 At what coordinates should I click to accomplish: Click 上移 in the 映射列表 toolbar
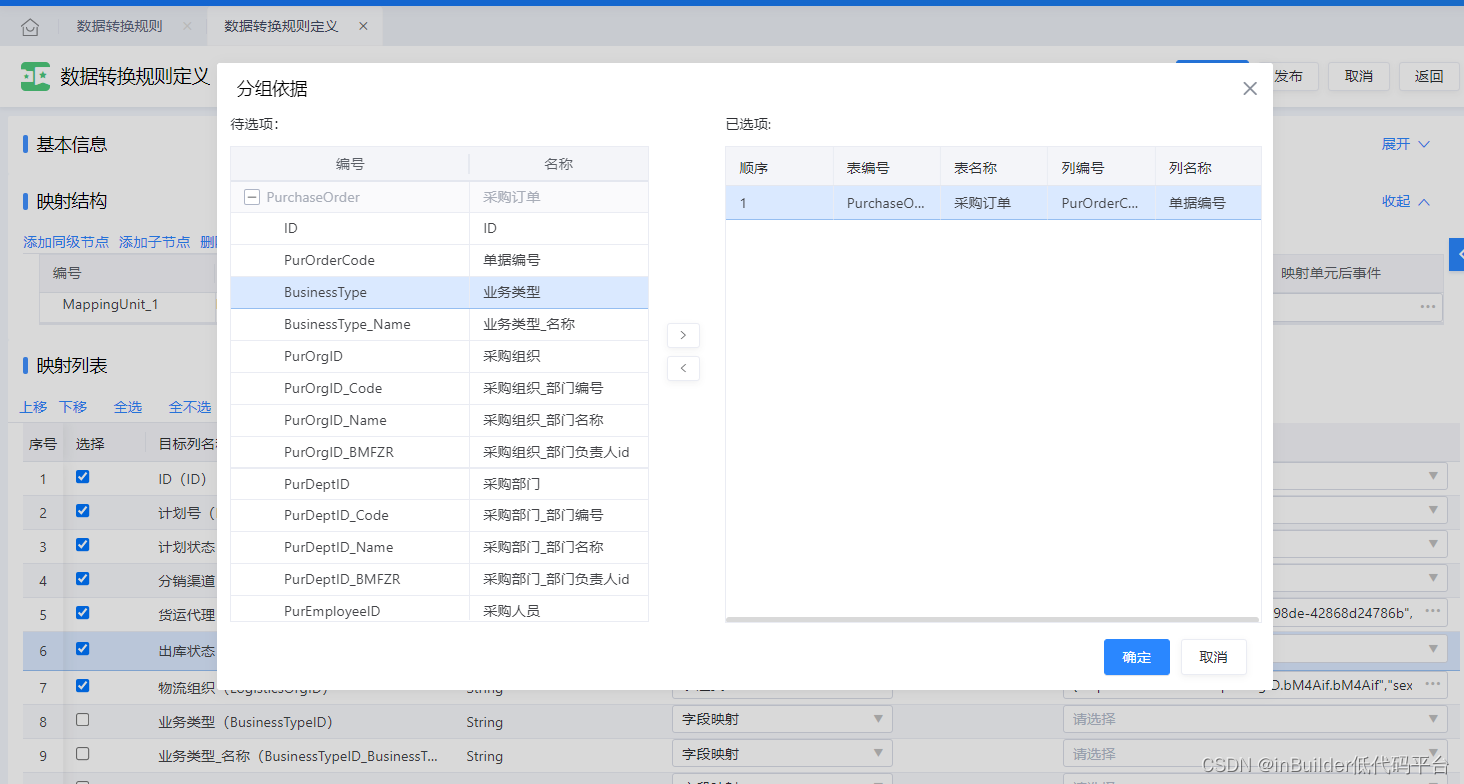click(x=34, y=407)
